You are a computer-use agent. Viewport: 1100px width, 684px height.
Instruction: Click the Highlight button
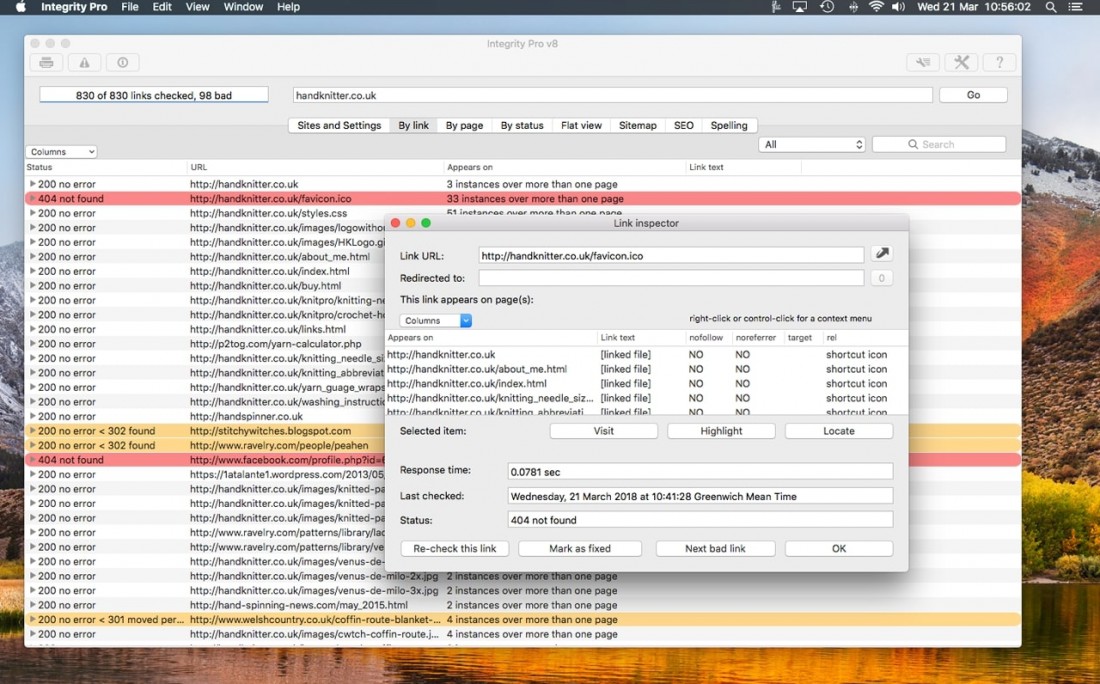point(721,430)
